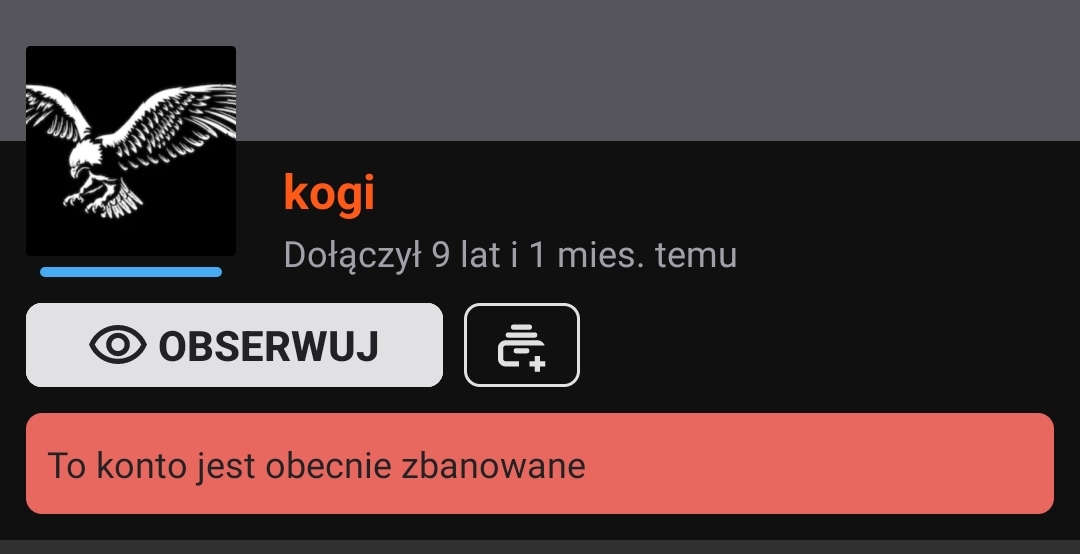Click the stacked-list-with-plus icon button
The image size is (1080, 554).
(522, 345)
